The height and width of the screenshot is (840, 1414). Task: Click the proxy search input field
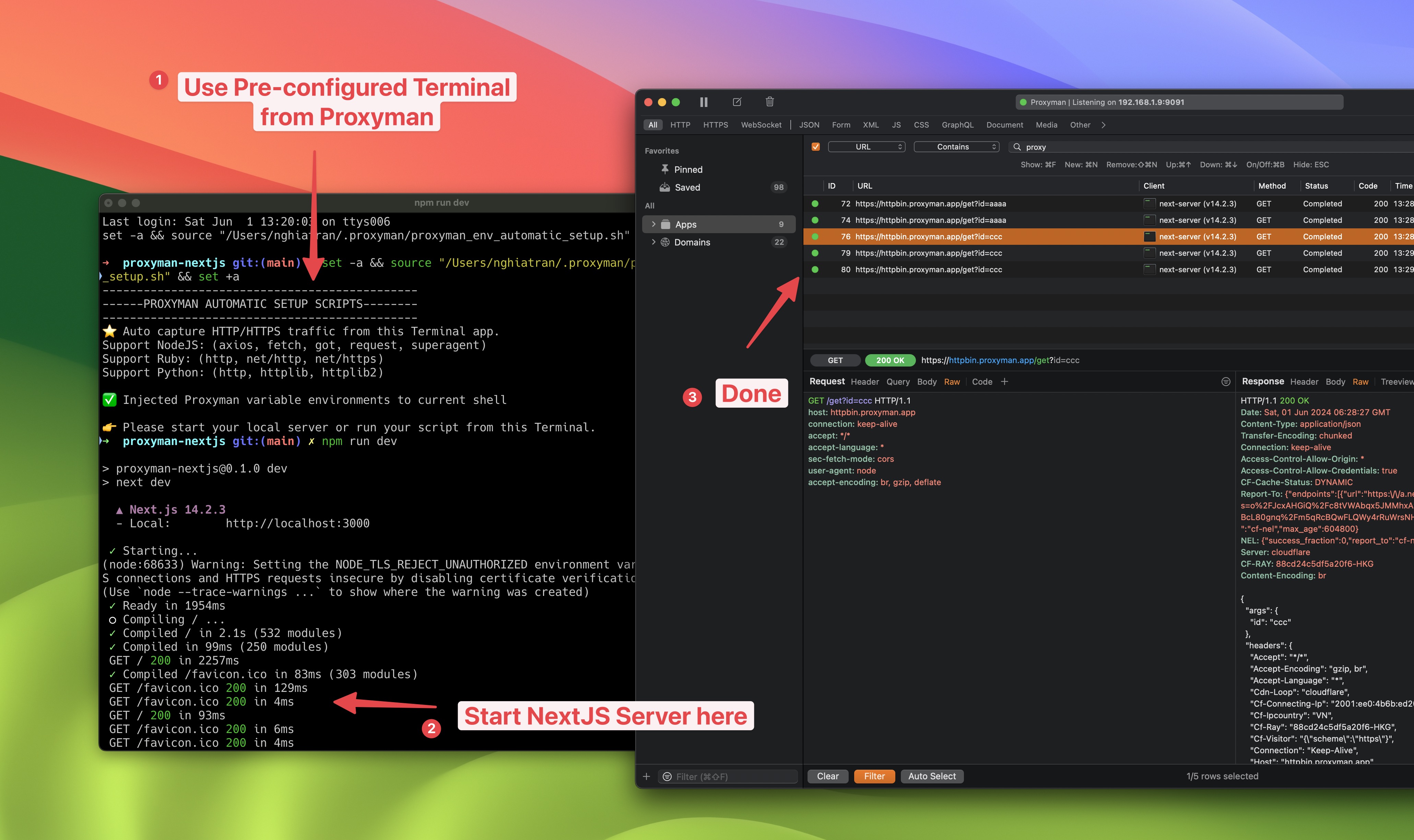[x=1212, y=147]
